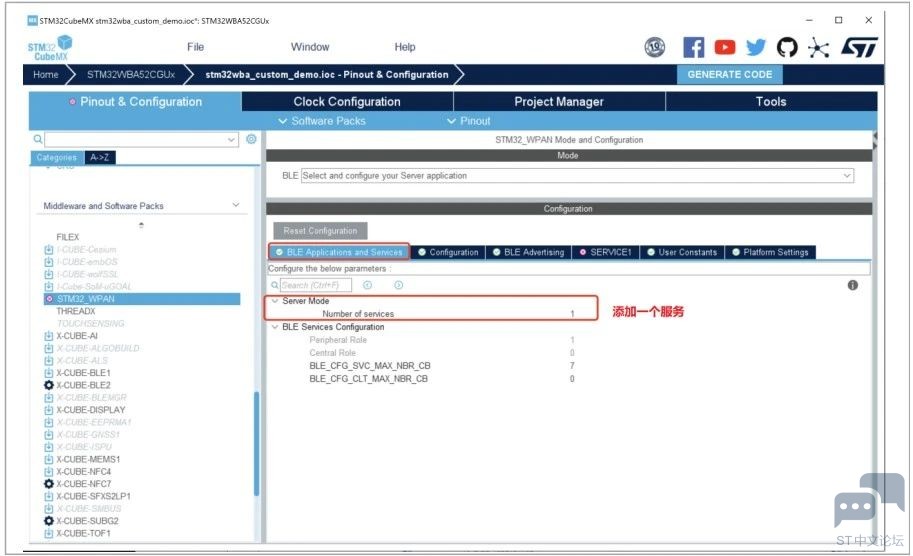This screenshot has width=913, height=556.
Task: Click the parameter search field (Ctrl+F)
Action: pos(316,285)
